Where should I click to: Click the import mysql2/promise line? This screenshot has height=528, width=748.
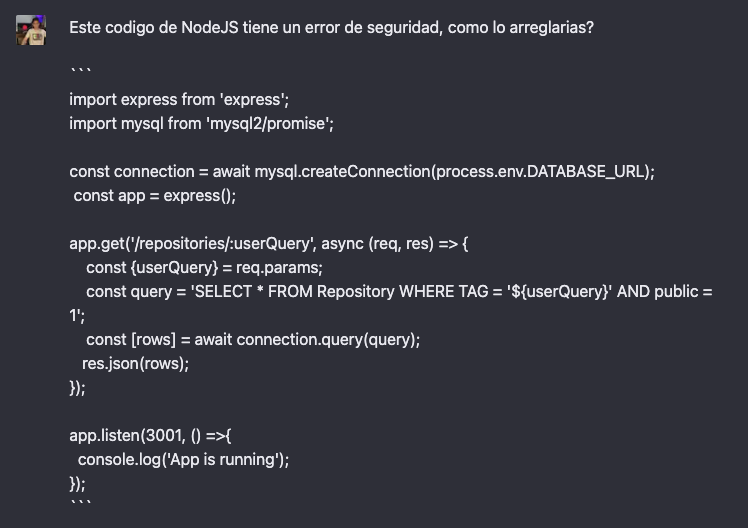pyautogui.click(x=201, y=124)
